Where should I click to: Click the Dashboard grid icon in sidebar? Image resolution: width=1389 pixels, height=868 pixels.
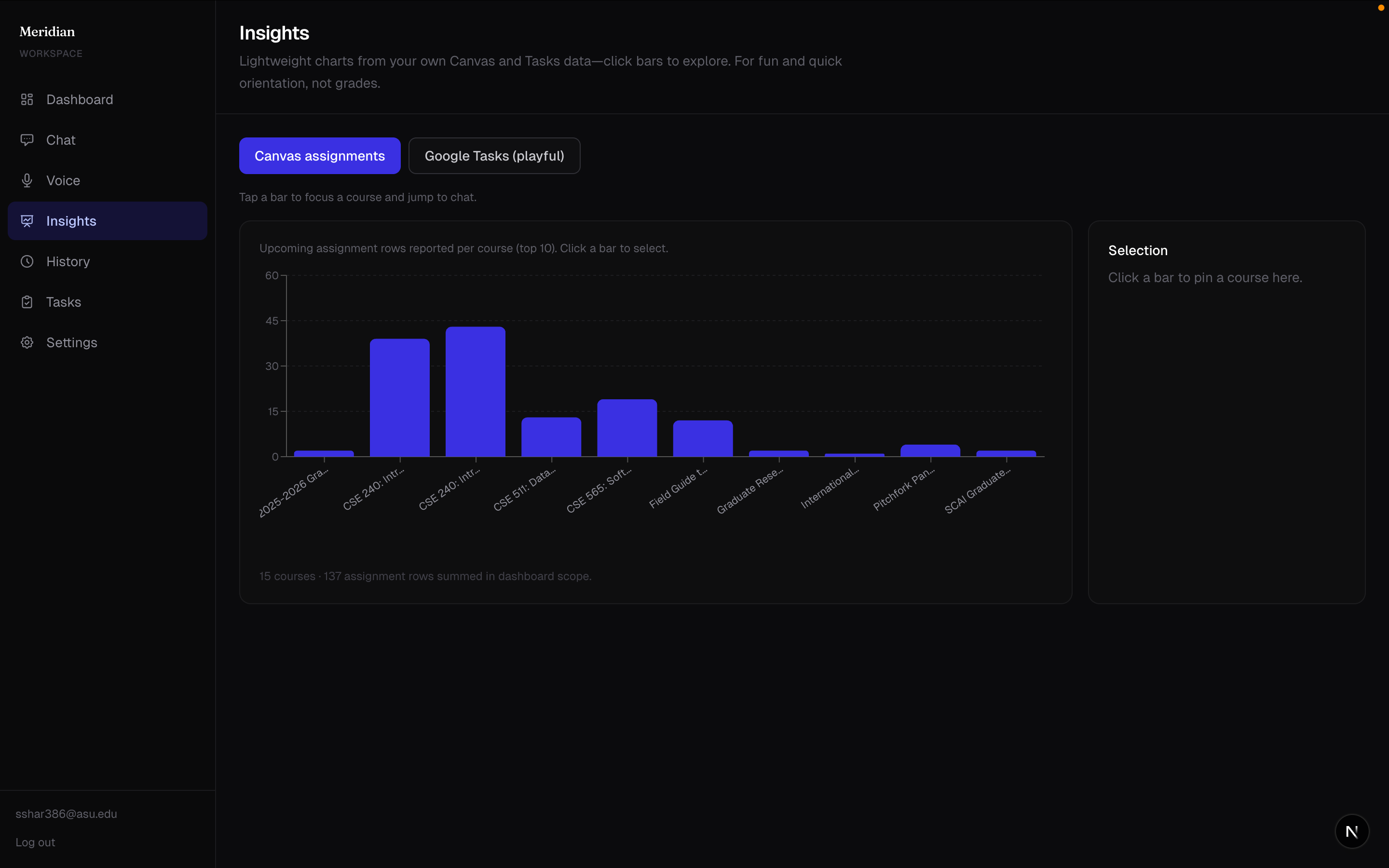coord(27,99)
